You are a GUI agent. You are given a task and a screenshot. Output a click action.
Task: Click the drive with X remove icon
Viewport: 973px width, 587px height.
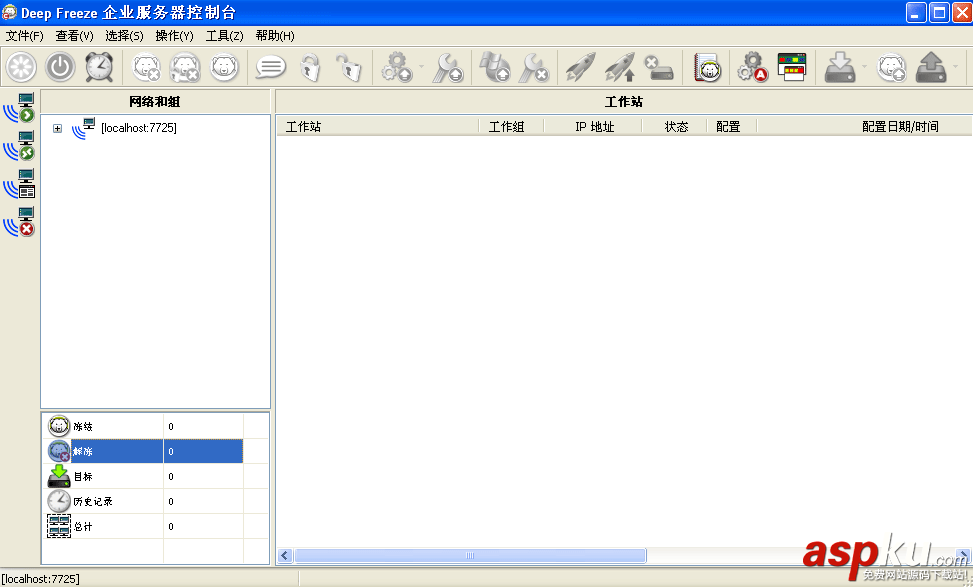(659, 67)
